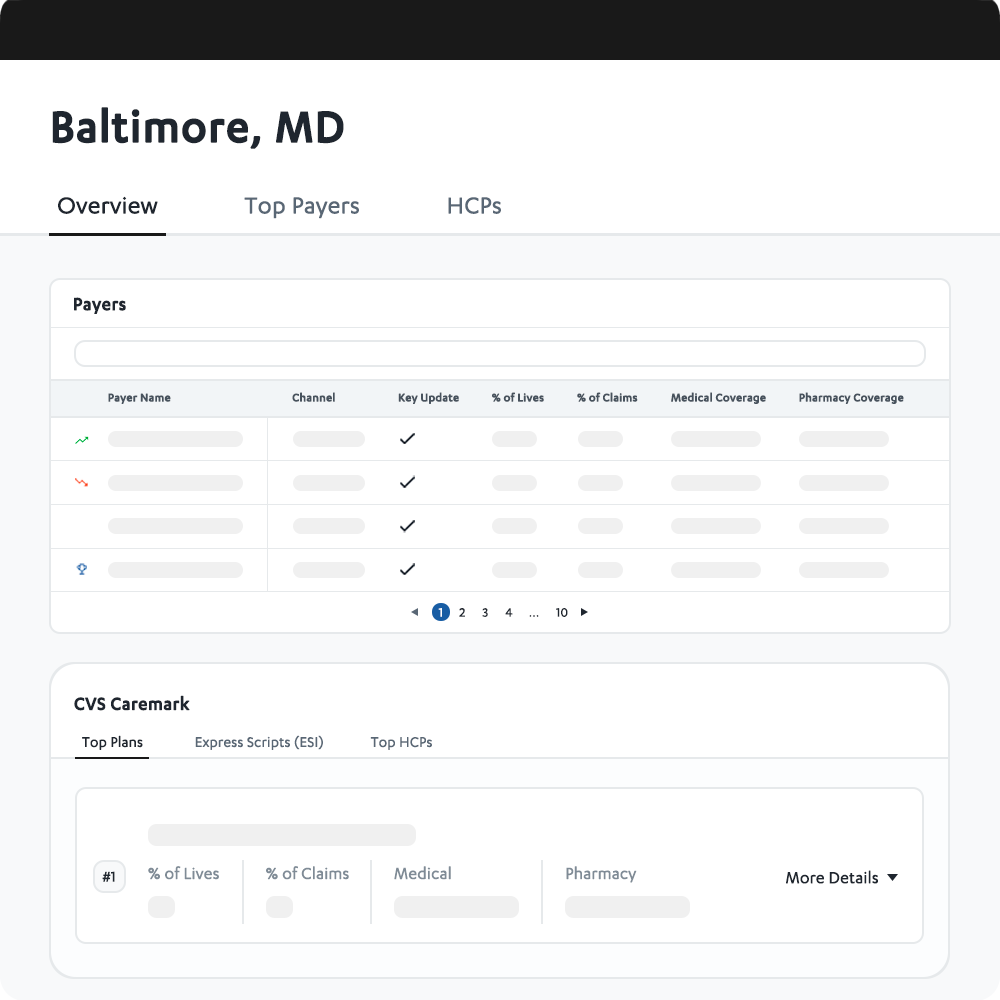This screenshot has height=1000, width=1000.
Task: Open the HCPs tab
Action: pos(474,206)
